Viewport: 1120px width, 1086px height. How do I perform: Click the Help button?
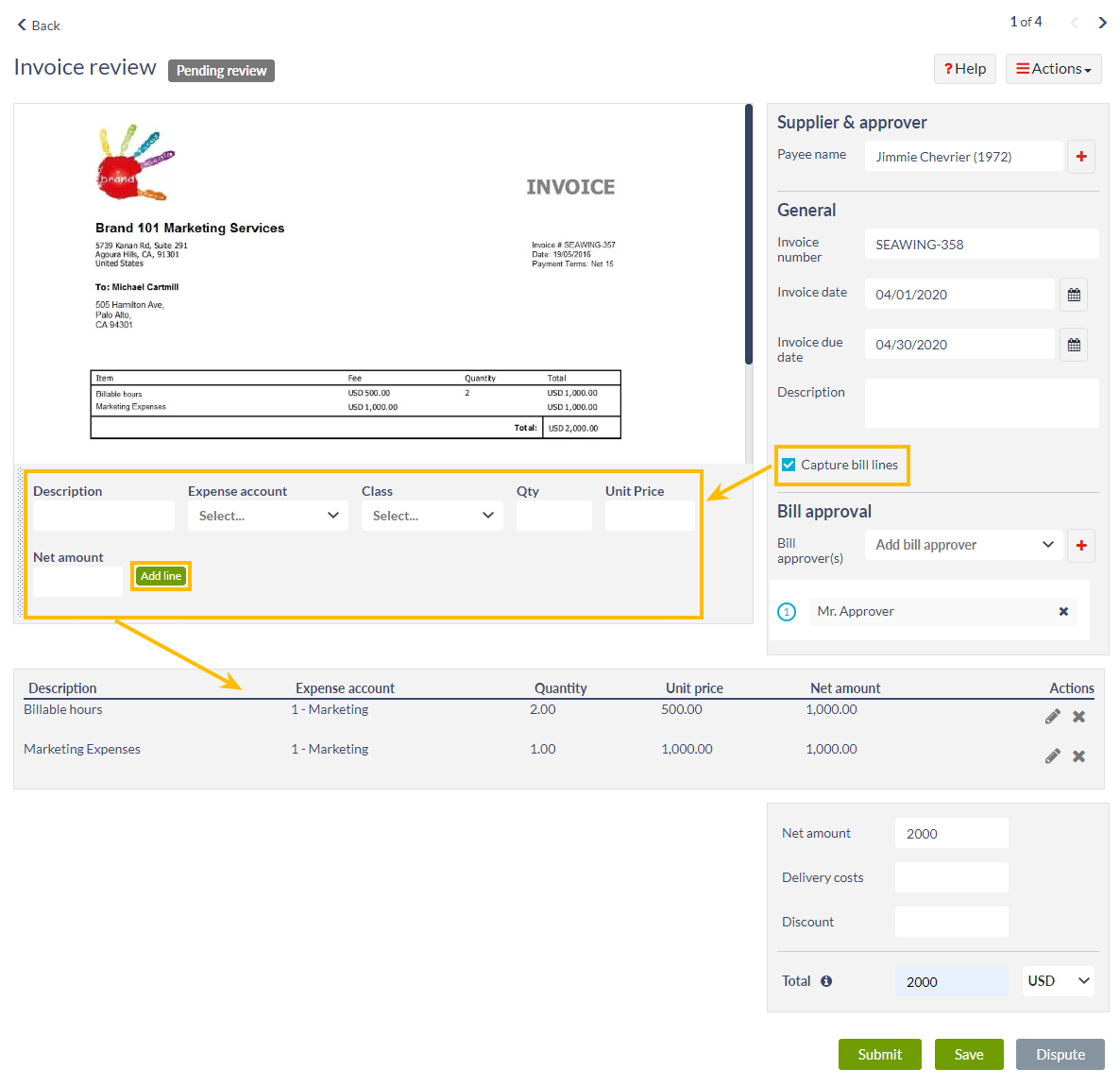click(965, 69)
